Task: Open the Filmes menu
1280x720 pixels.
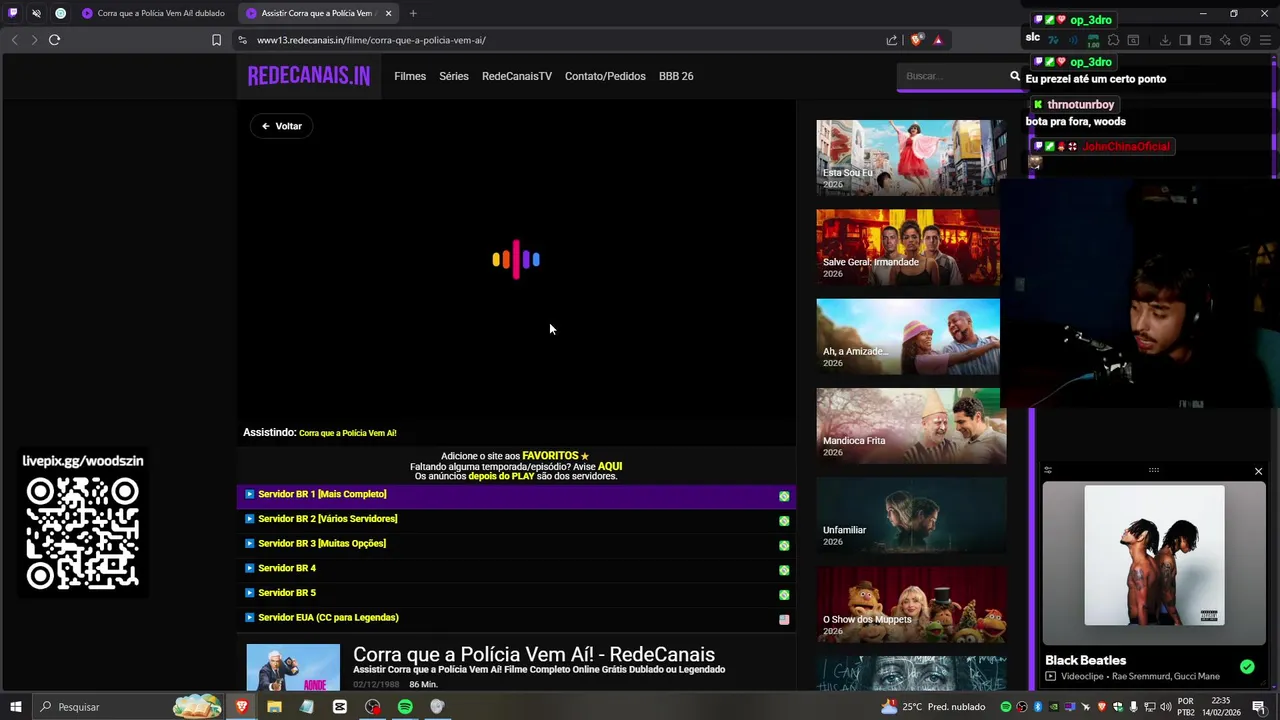Action: pos(410,76)
